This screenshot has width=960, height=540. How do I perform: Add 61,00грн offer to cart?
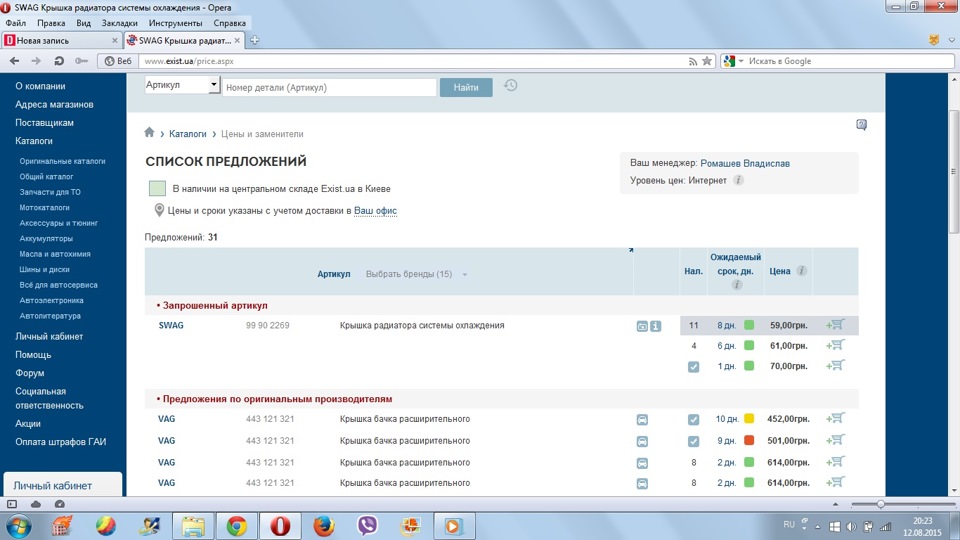(x=836, y=345)
